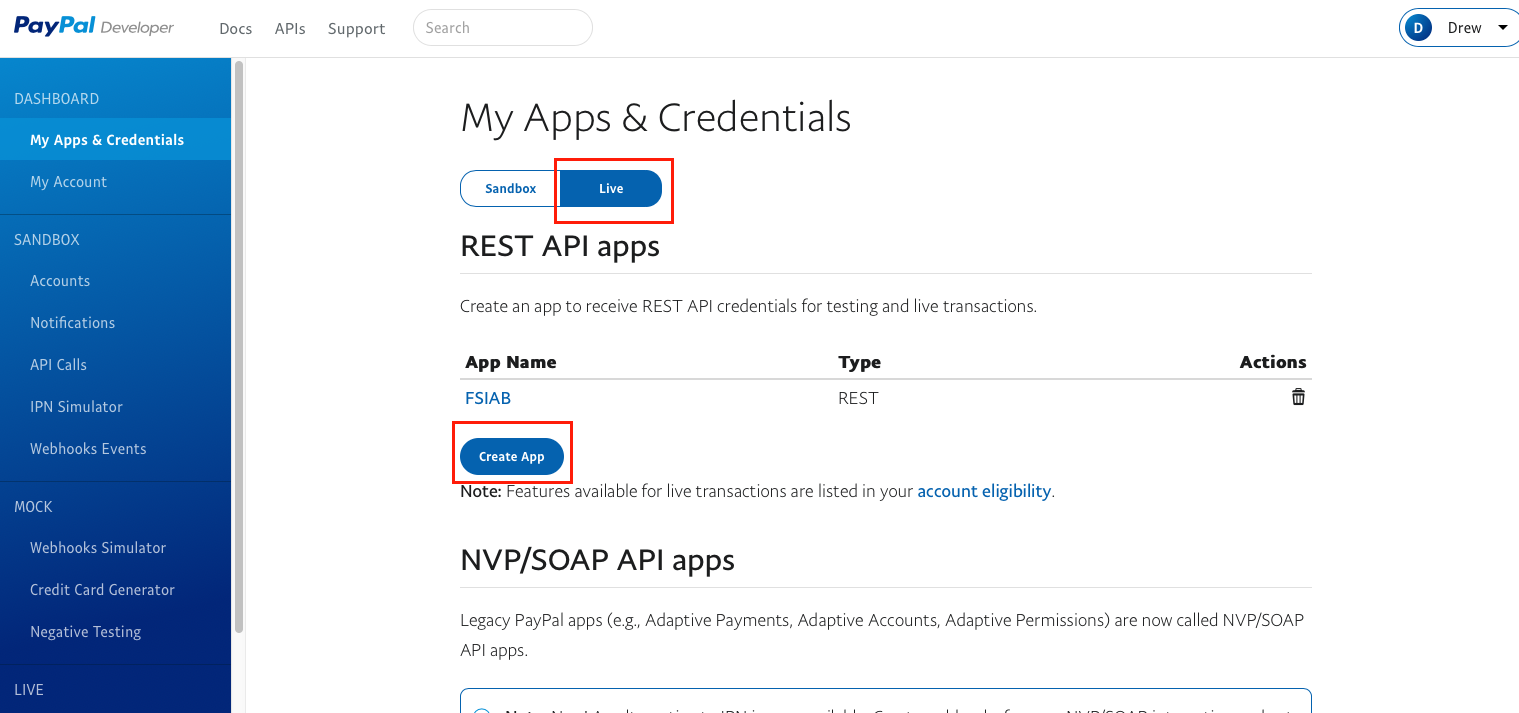Open the Docs menu
Screen dimensions: 1519x713
pos(236,28)
